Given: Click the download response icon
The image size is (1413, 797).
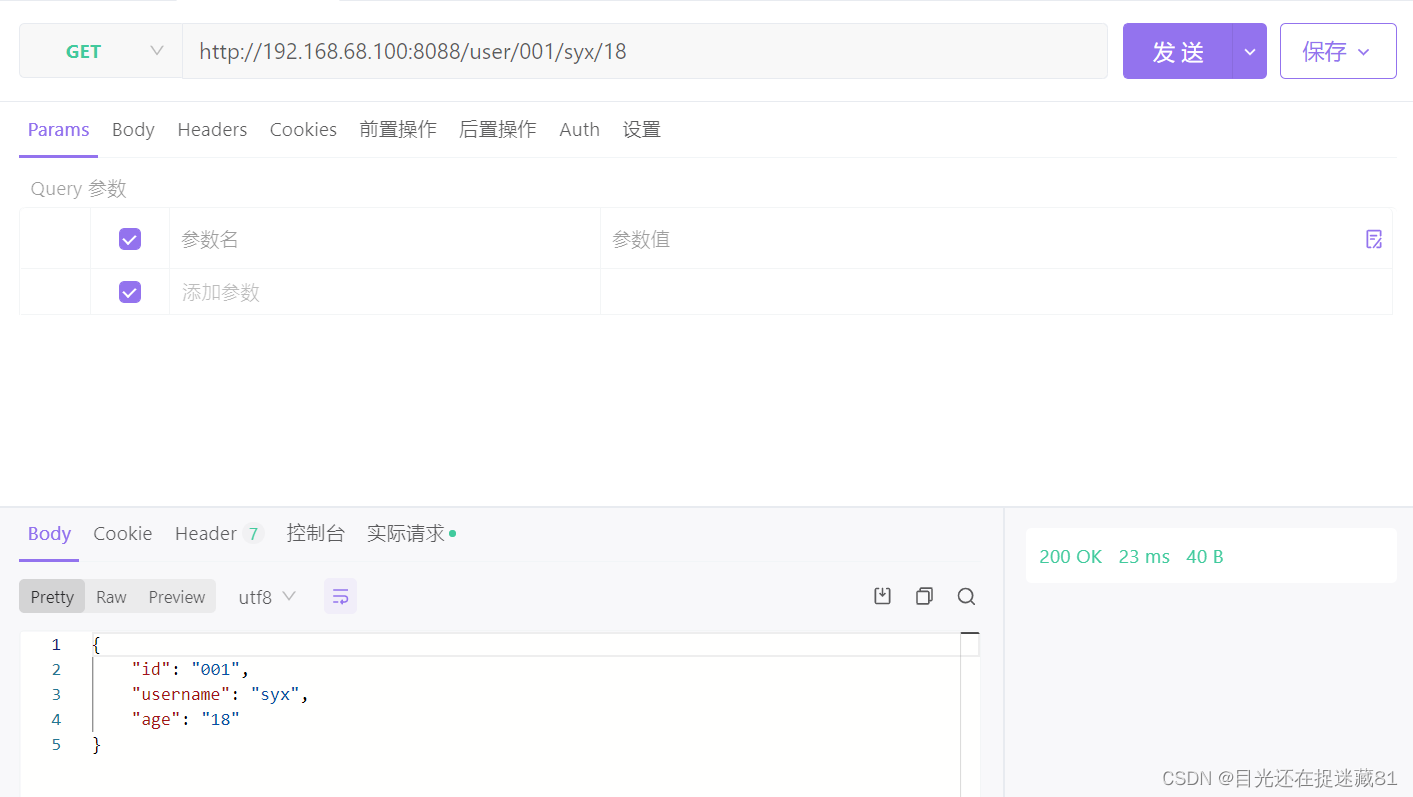Looking at the screenshot, I should [882, 596].
